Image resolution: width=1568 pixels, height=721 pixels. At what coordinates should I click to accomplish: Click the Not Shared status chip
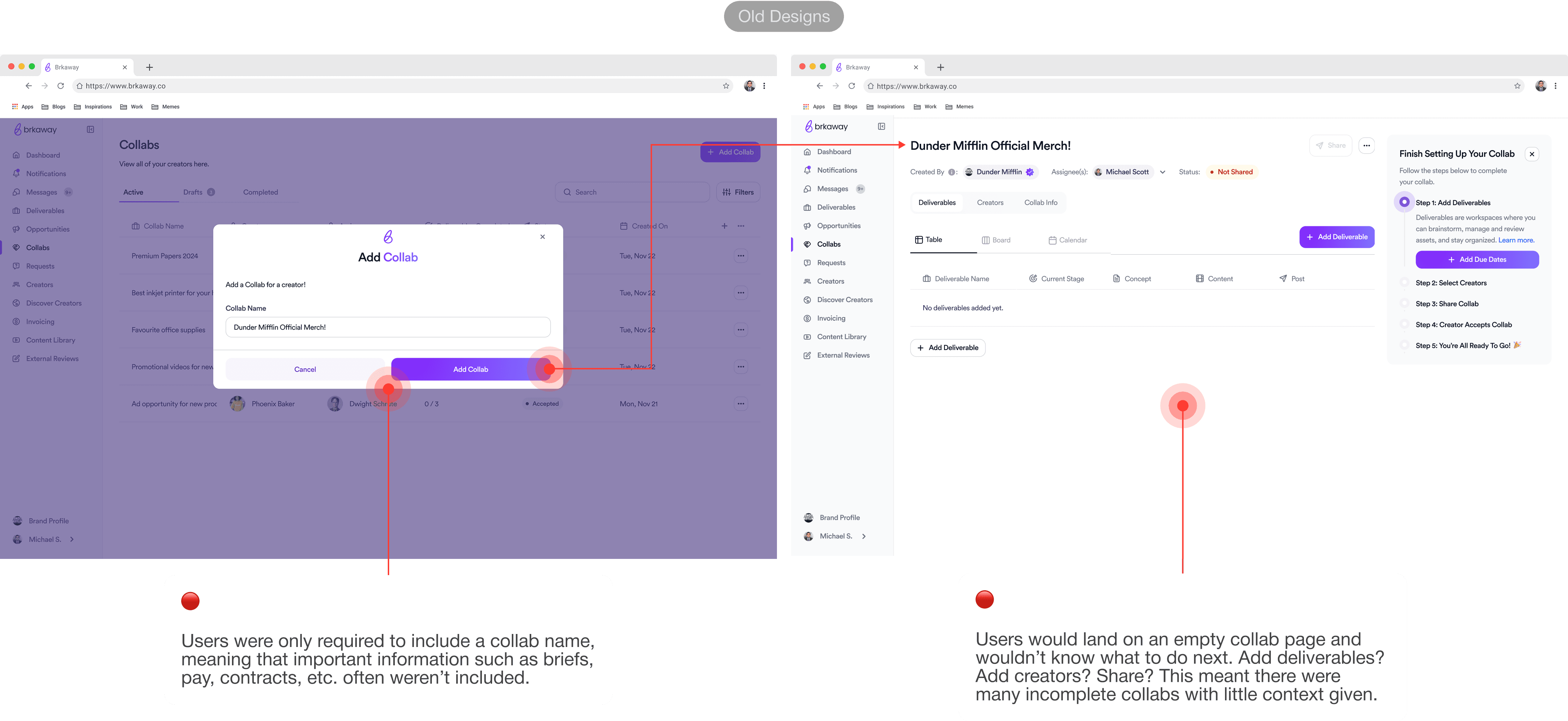[1231, 172]
